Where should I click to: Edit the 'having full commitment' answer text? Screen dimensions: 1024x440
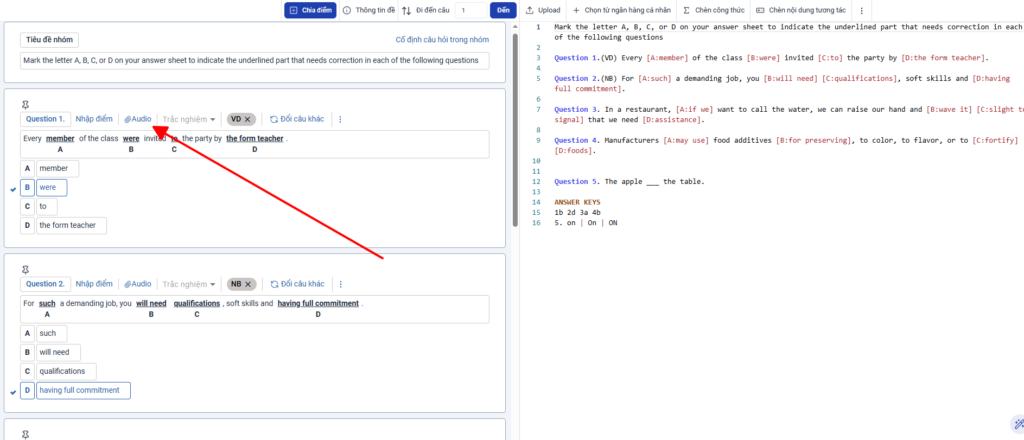(x=83, y=390)
